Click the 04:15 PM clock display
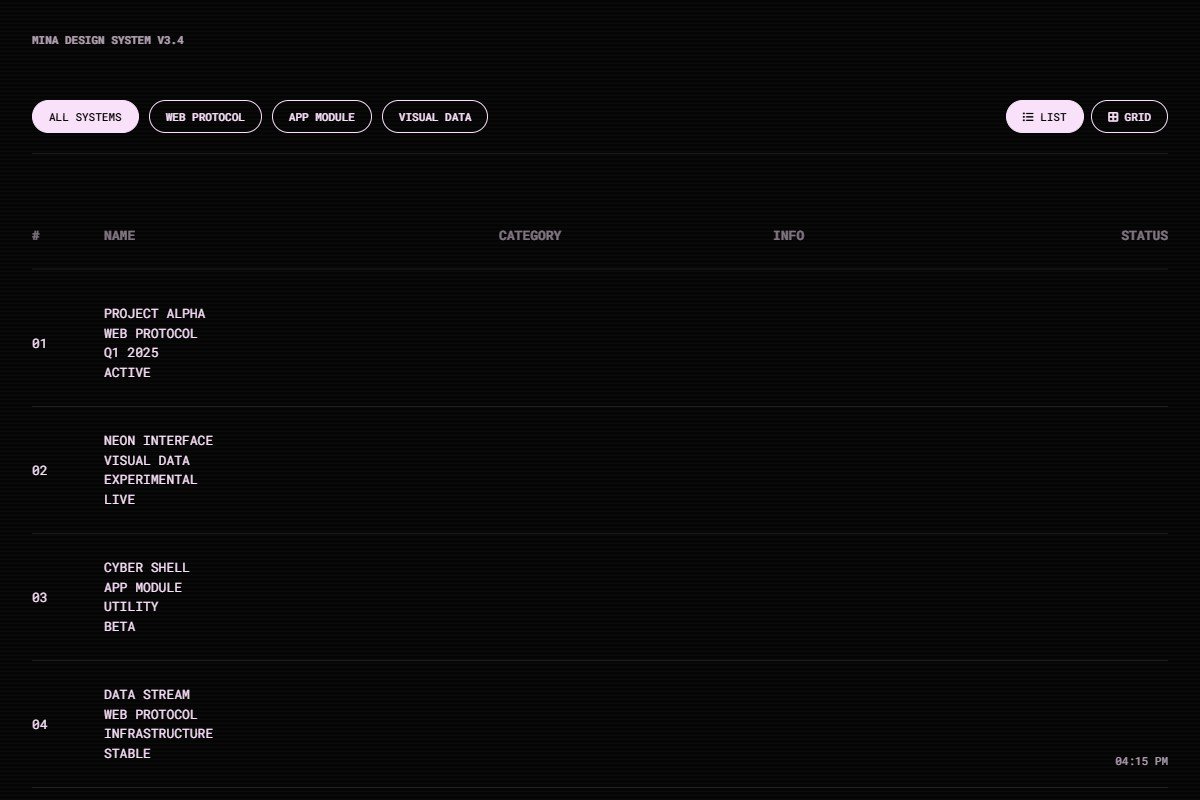This screenshot has height=800, width=1200. [x=1140, y=760]
